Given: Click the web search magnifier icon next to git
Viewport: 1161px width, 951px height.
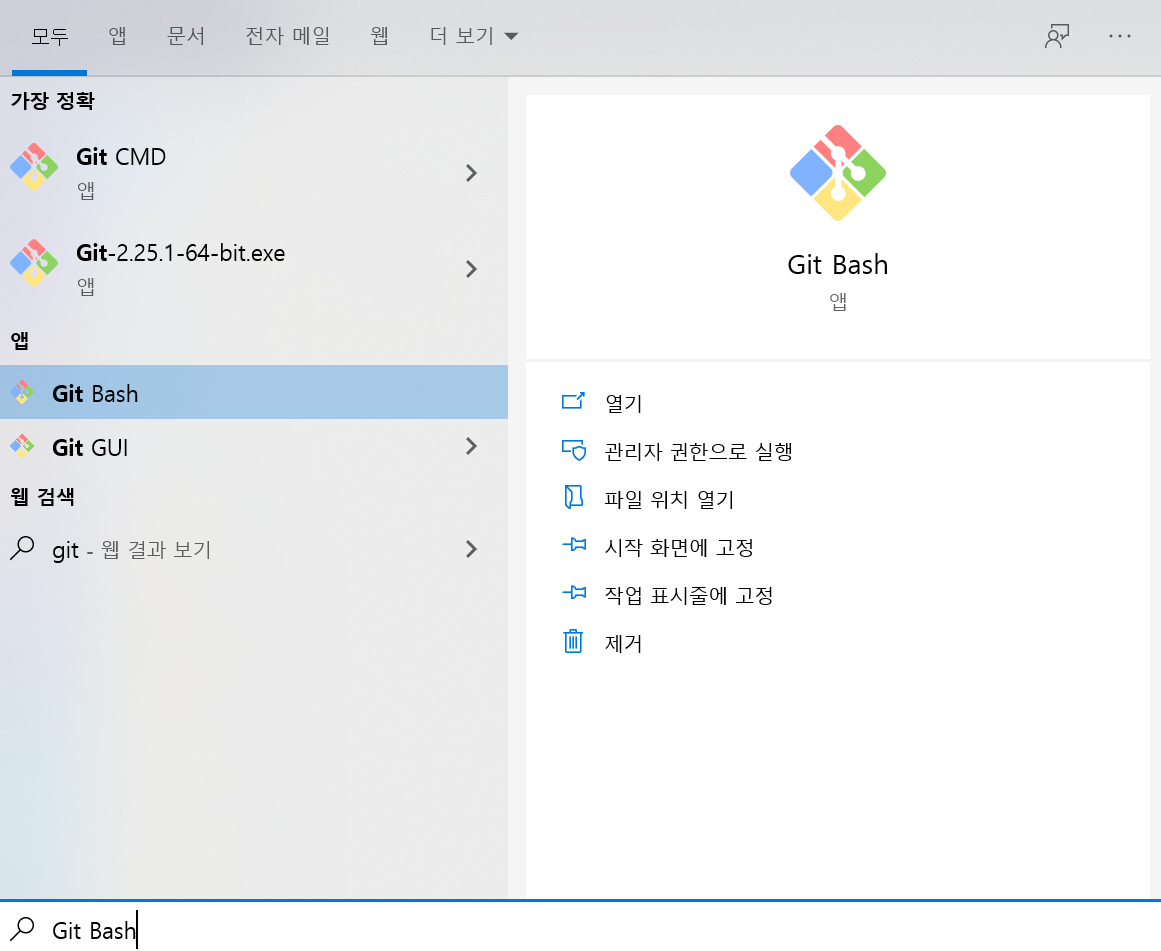Looking at the screenshot, I should (x=22, y=548).
